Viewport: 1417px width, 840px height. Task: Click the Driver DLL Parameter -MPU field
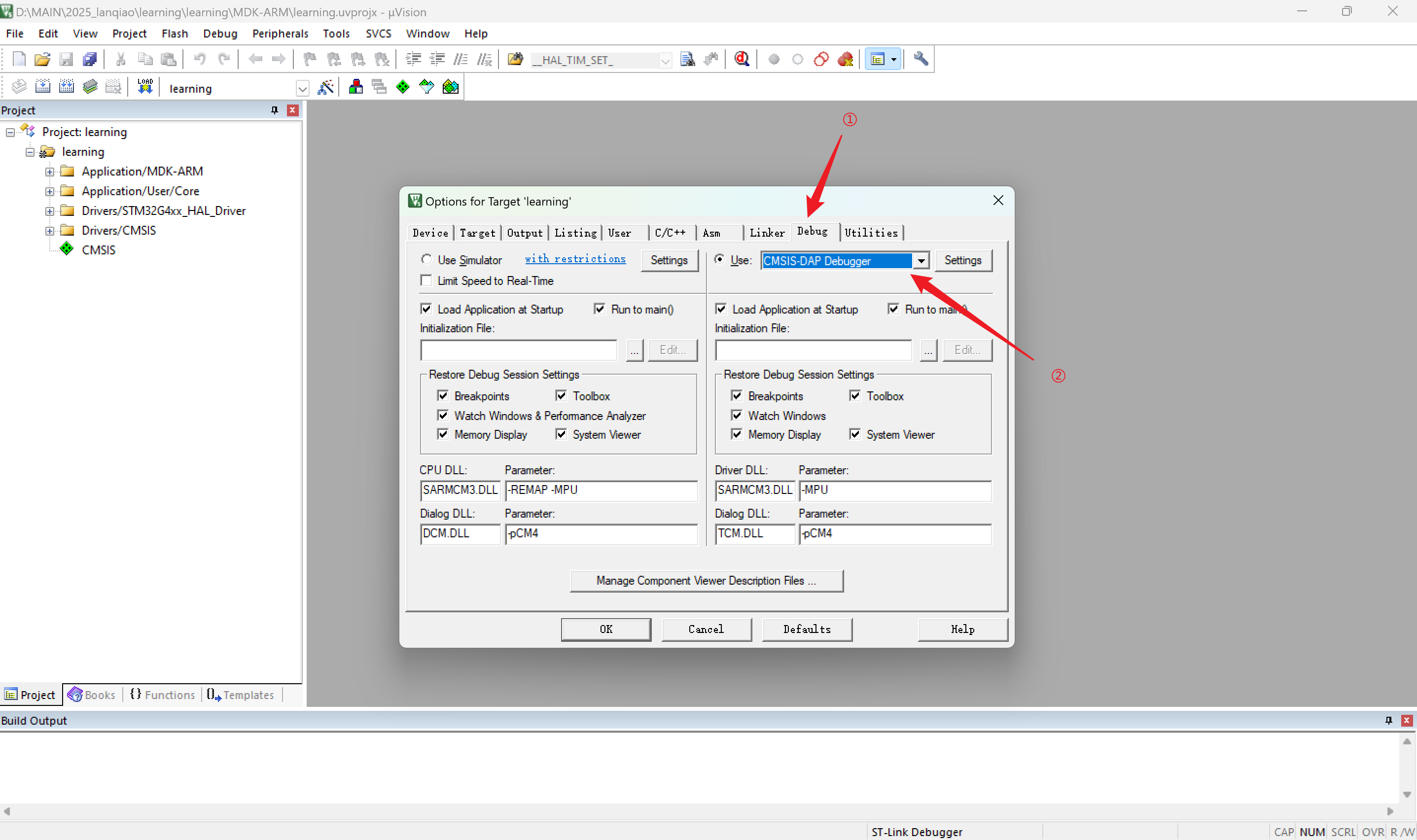[894, 490]
